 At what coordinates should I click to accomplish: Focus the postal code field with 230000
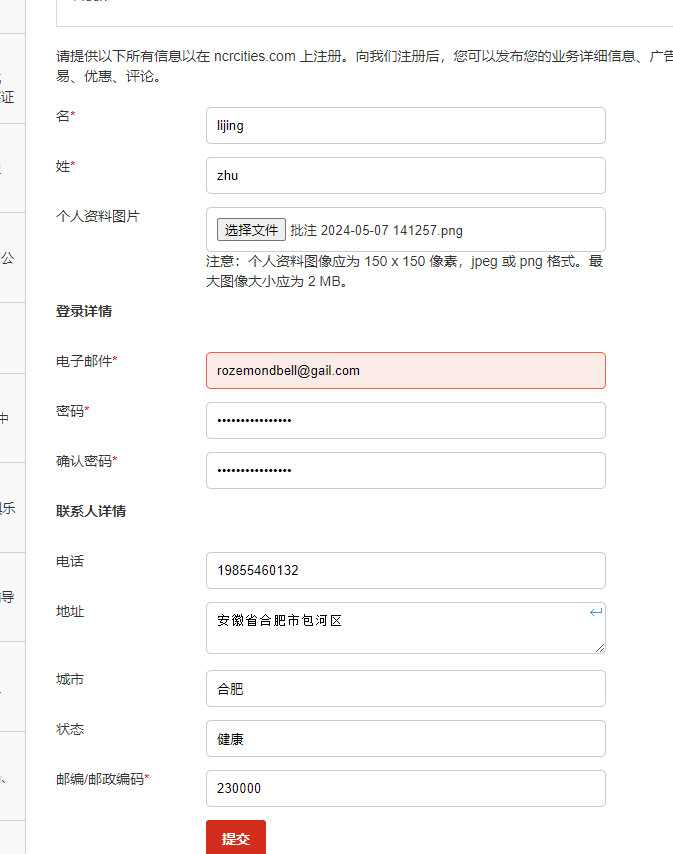[x=405, y=788]
